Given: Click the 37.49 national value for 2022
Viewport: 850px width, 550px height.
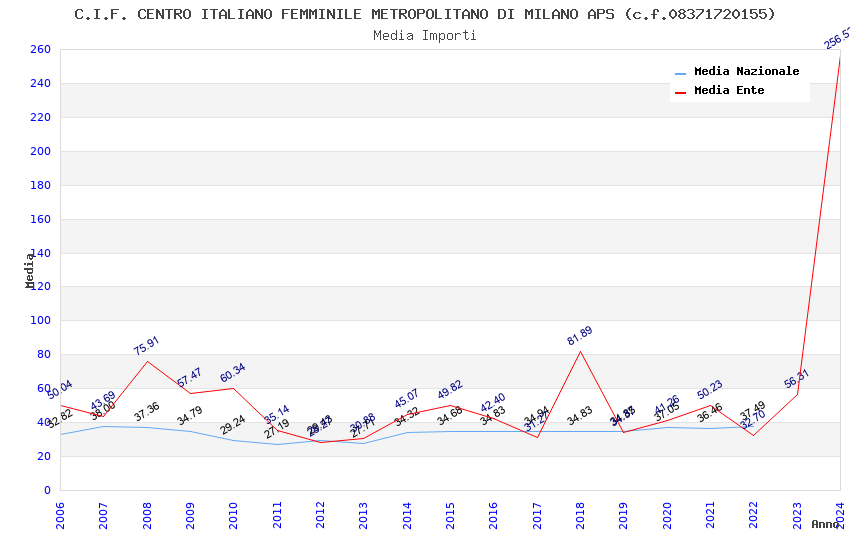Looking at the screenshot, I should pos(752,410).
